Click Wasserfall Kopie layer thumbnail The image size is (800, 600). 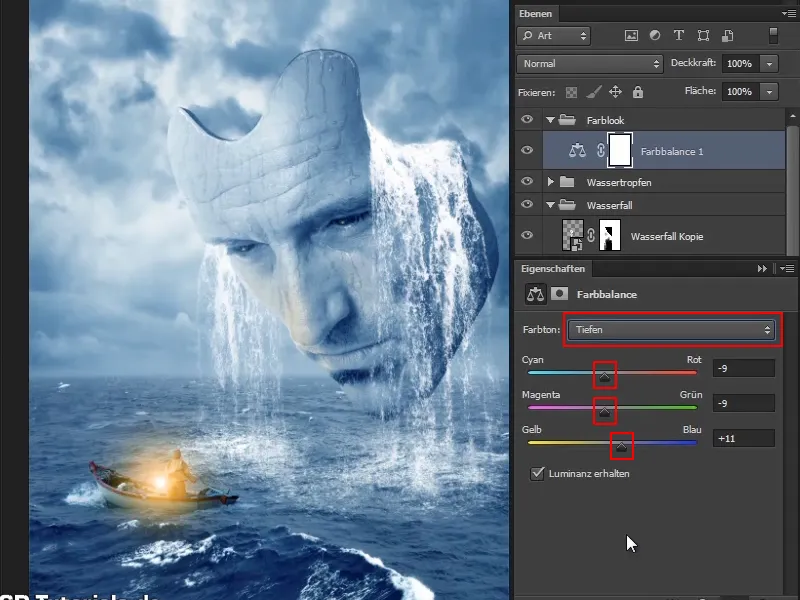(x=572, y=235)
